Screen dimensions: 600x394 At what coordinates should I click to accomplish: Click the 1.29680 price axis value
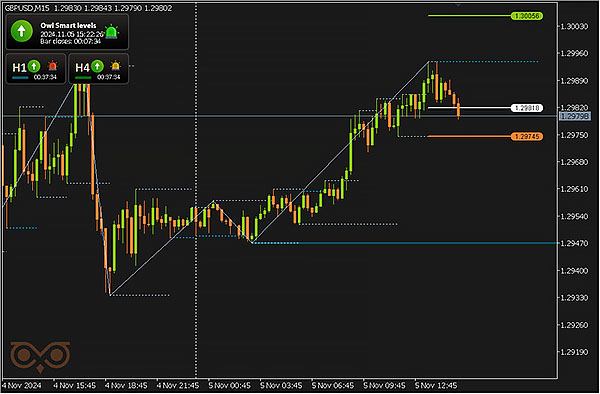coord(574,162)
